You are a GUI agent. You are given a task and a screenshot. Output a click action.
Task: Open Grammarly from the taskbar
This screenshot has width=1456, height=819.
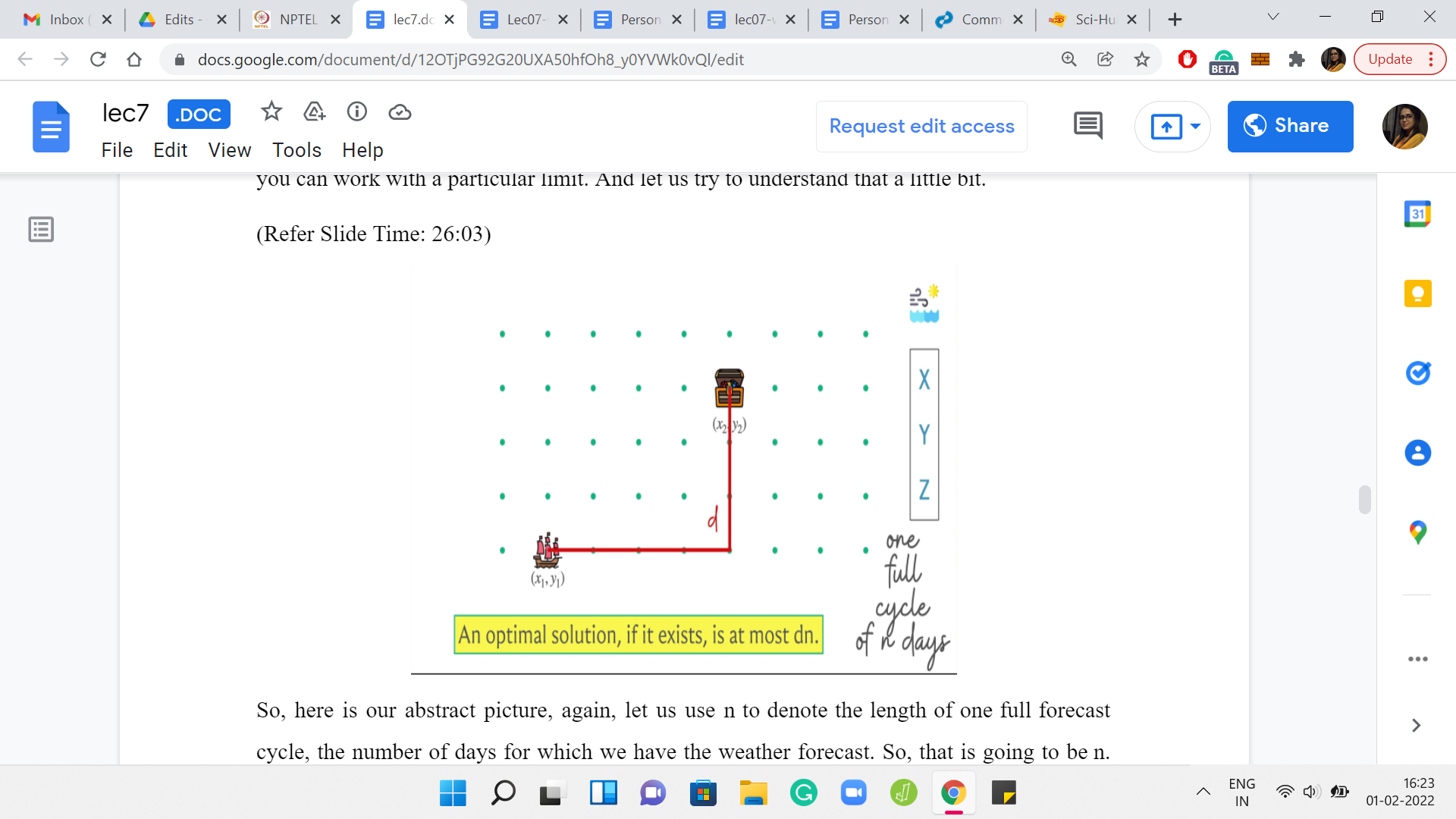point(803,793)
